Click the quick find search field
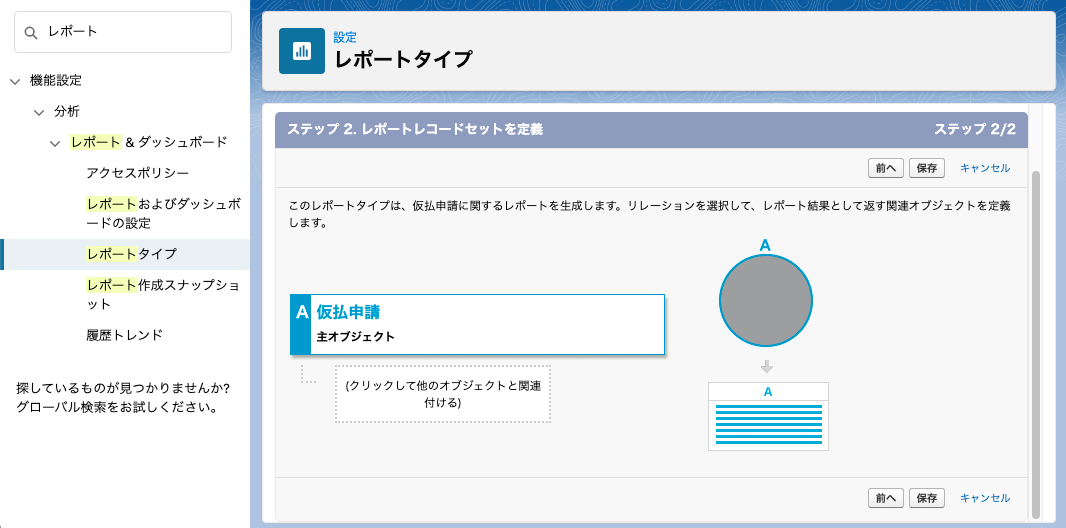Image resolution: width=1066 pixels, height=528 pixels. [x=123, y=32]
